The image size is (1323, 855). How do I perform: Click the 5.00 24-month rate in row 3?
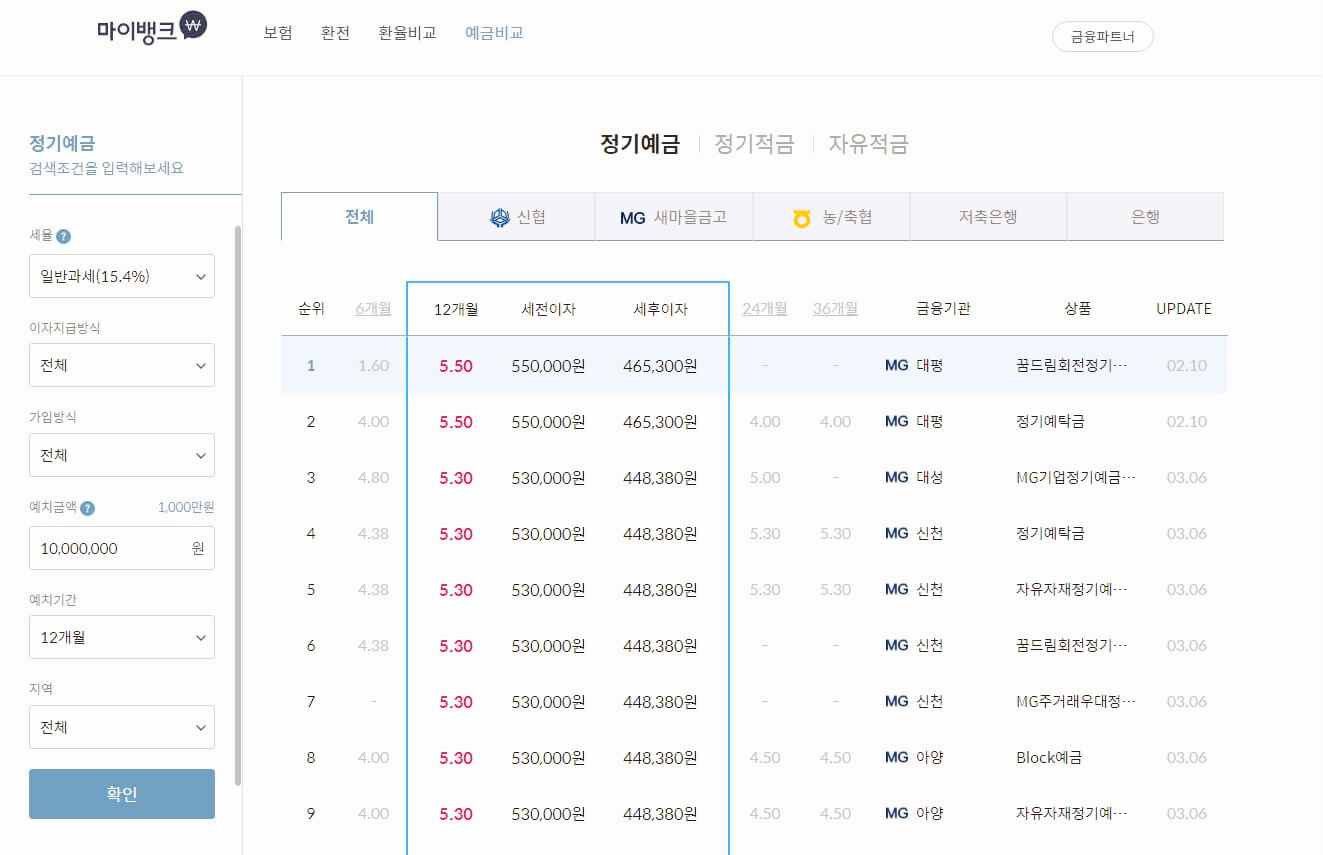click(765, 477)
